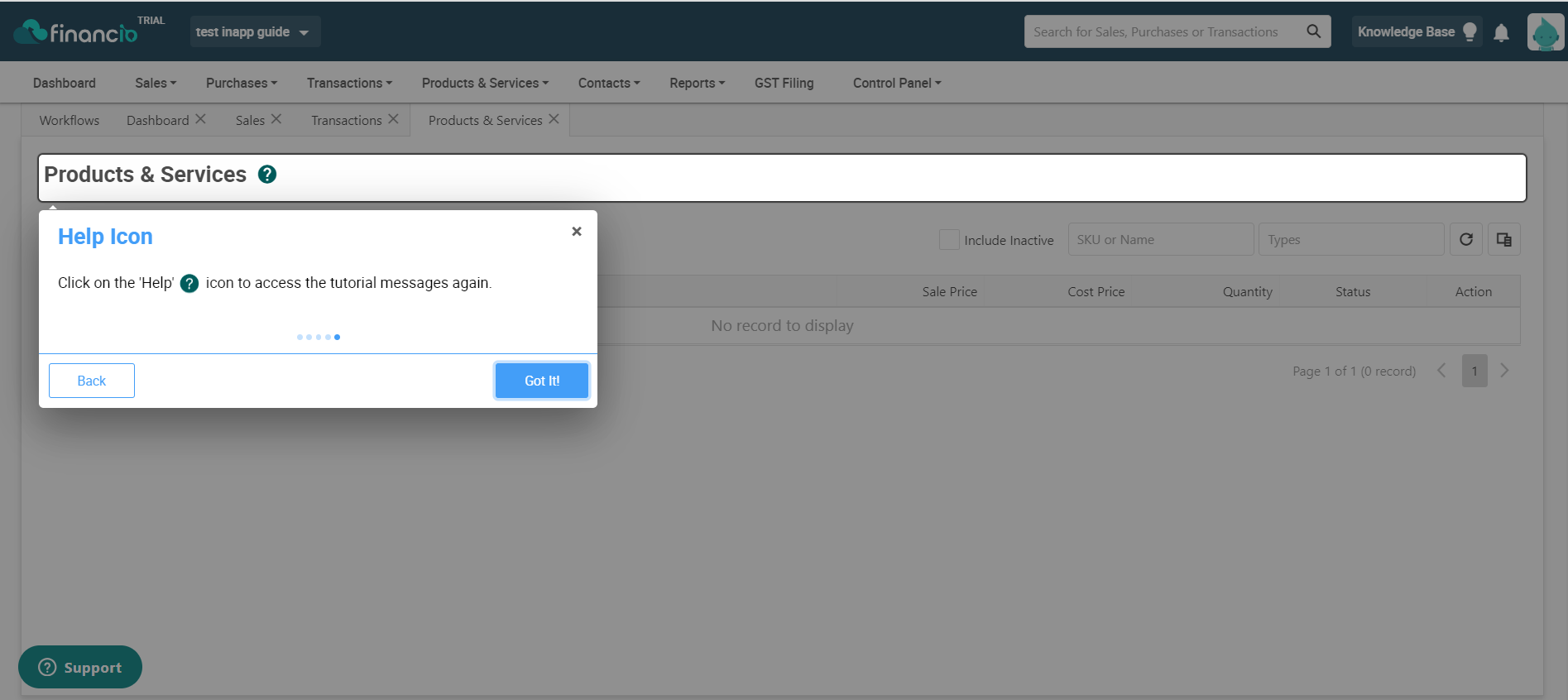Close the Sales tab
This screenshot has height=700, width=1568.
276,119
